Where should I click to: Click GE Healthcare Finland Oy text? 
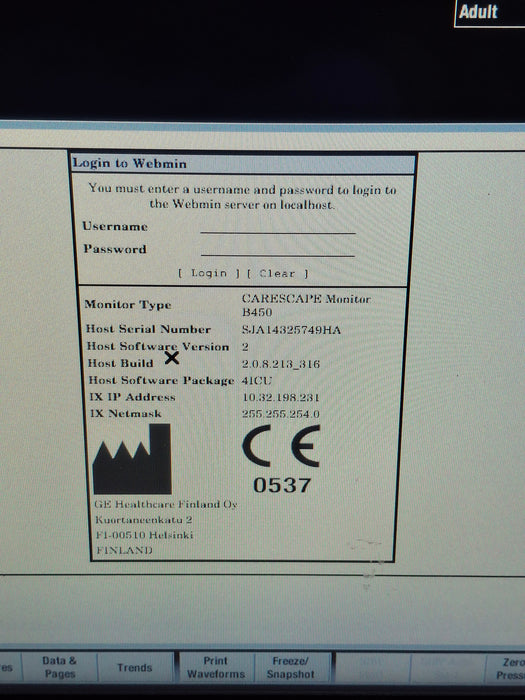[165, 504]
